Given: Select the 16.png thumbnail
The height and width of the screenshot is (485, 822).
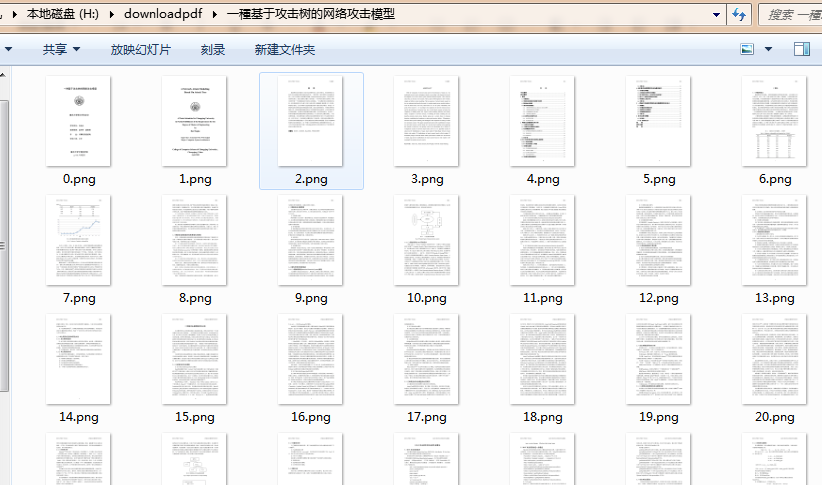Looking at the screenshot, I should 310,359.
